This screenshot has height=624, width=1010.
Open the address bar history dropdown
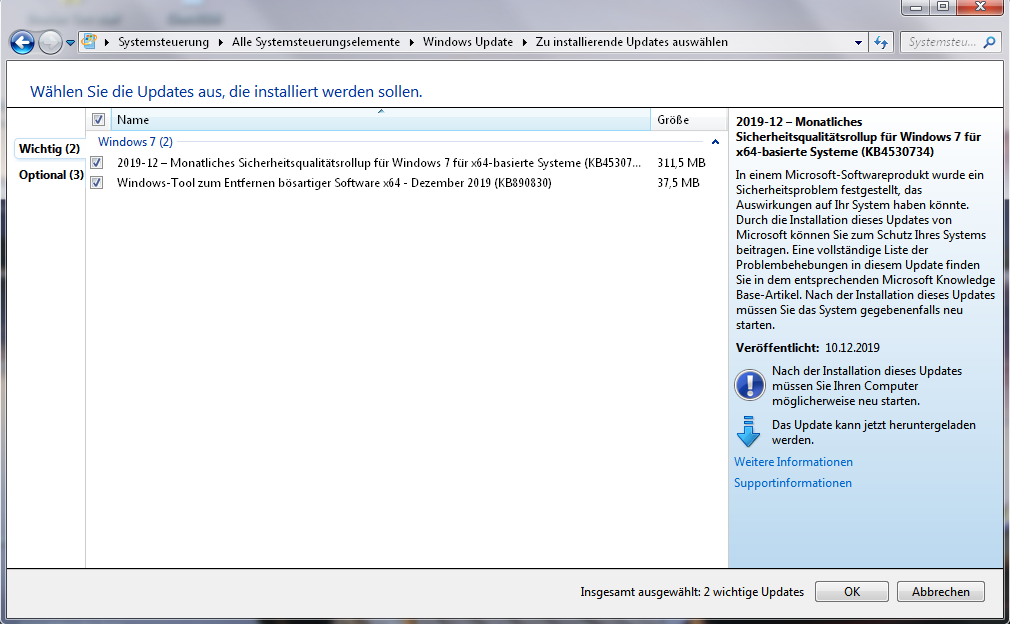point(858,43)
